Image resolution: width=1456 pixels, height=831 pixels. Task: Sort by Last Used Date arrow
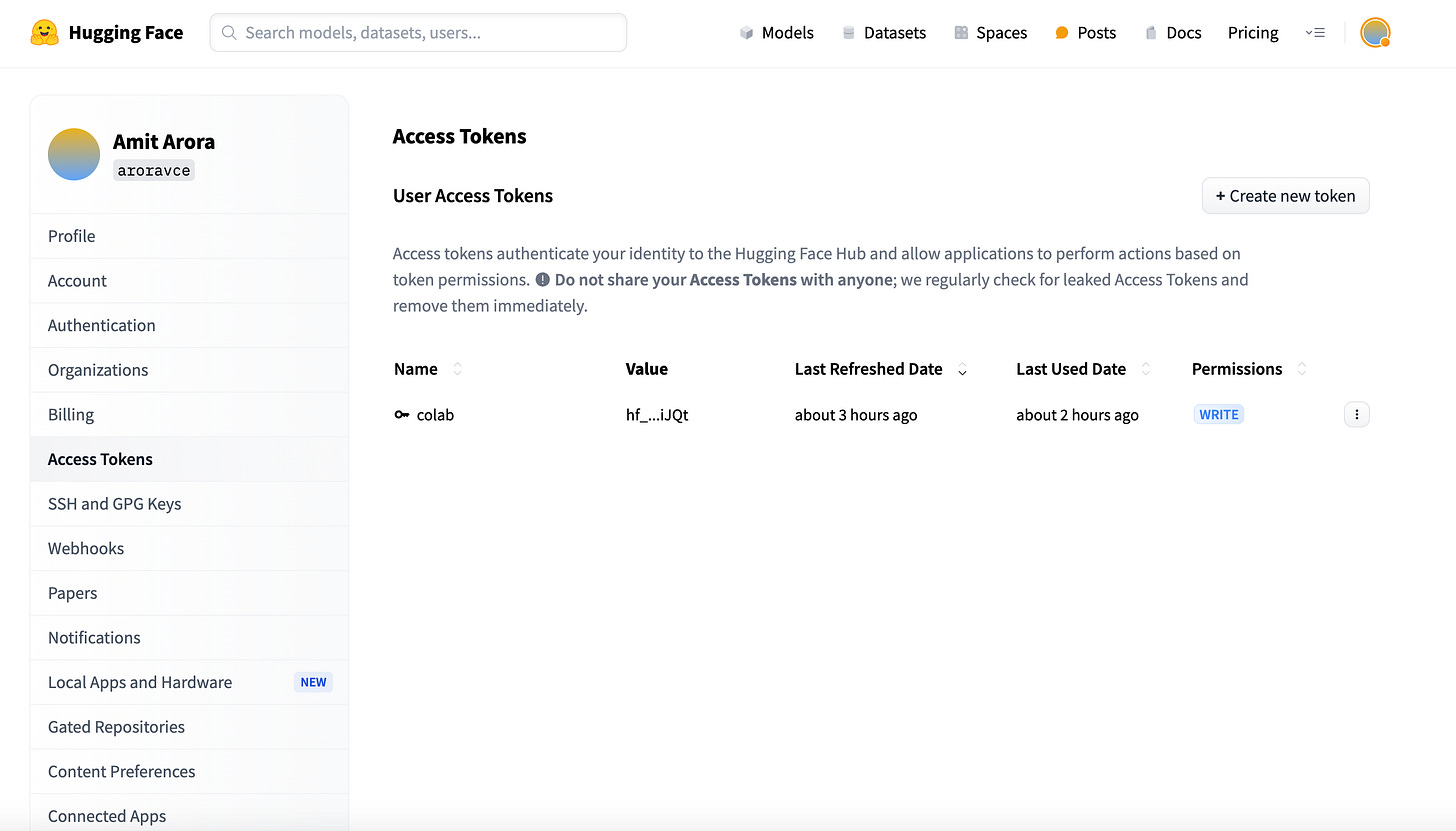pyautogui.click(x=1146, y=369)
